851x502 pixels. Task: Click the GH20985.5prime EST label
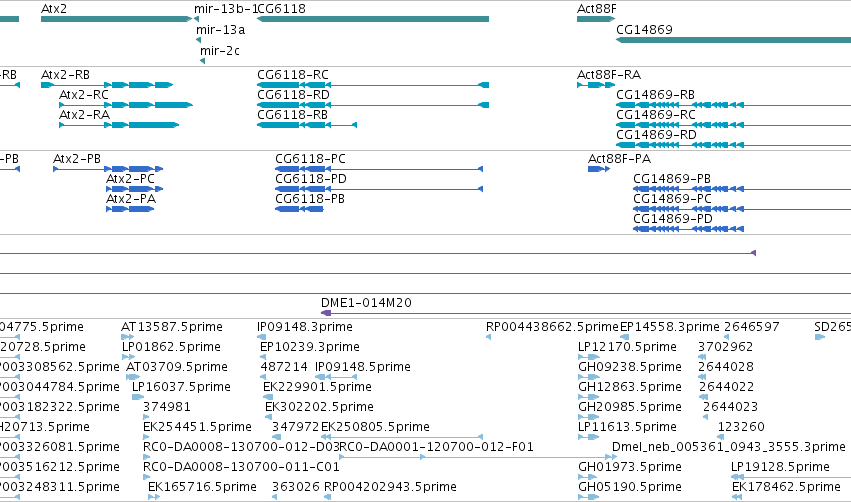[x=630, y=408]
